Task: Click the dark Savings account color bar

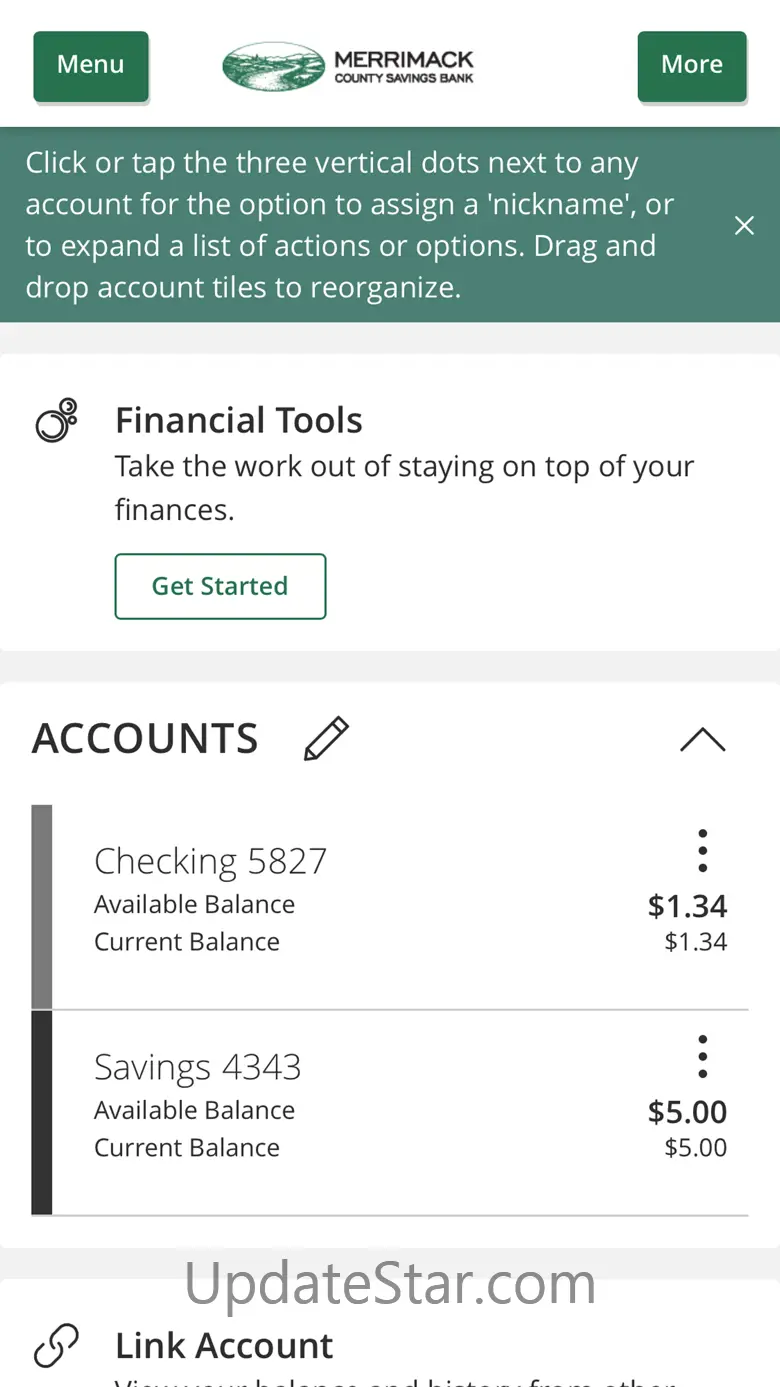Action: (x=42, y=1112)
